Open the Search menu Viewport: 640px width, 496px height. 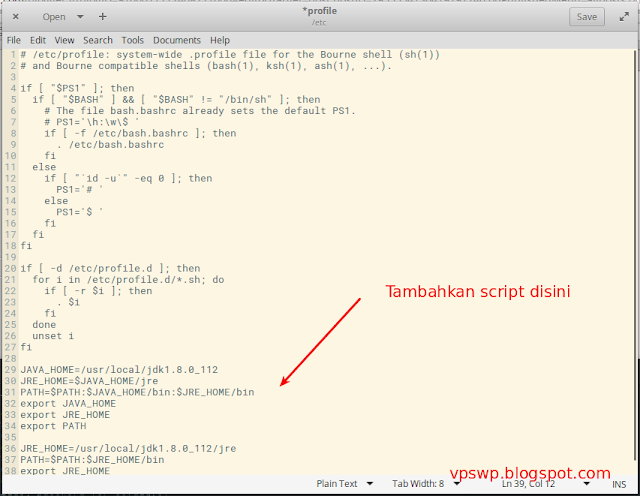[98, 40]
